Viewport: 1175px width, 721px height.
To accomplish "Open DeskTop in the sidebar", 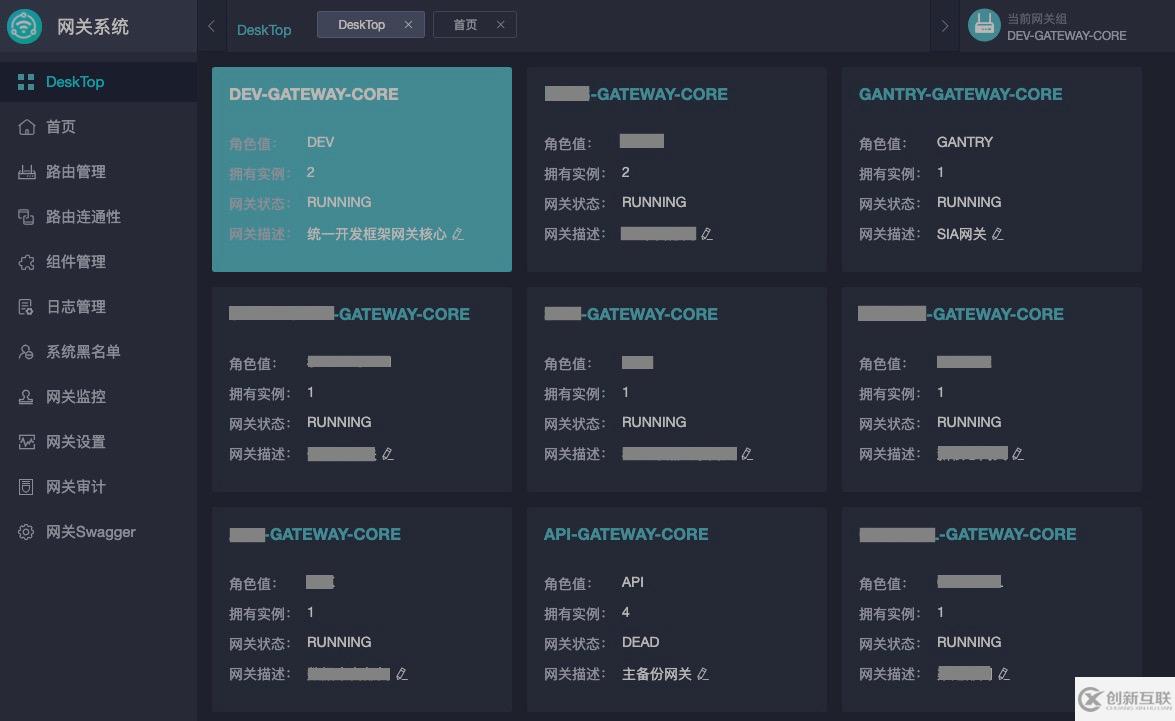I will click(x=98, y=82).
